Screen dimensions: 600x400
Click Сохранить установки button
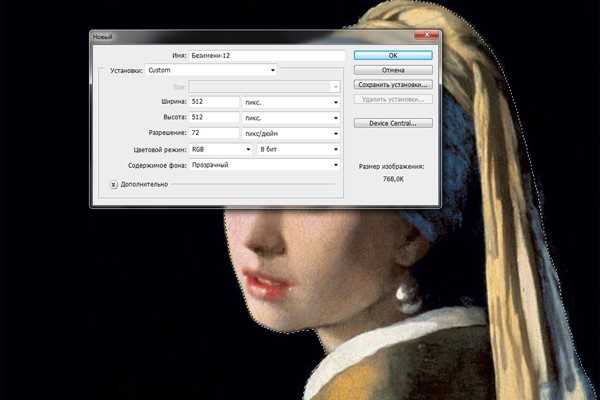393,85
